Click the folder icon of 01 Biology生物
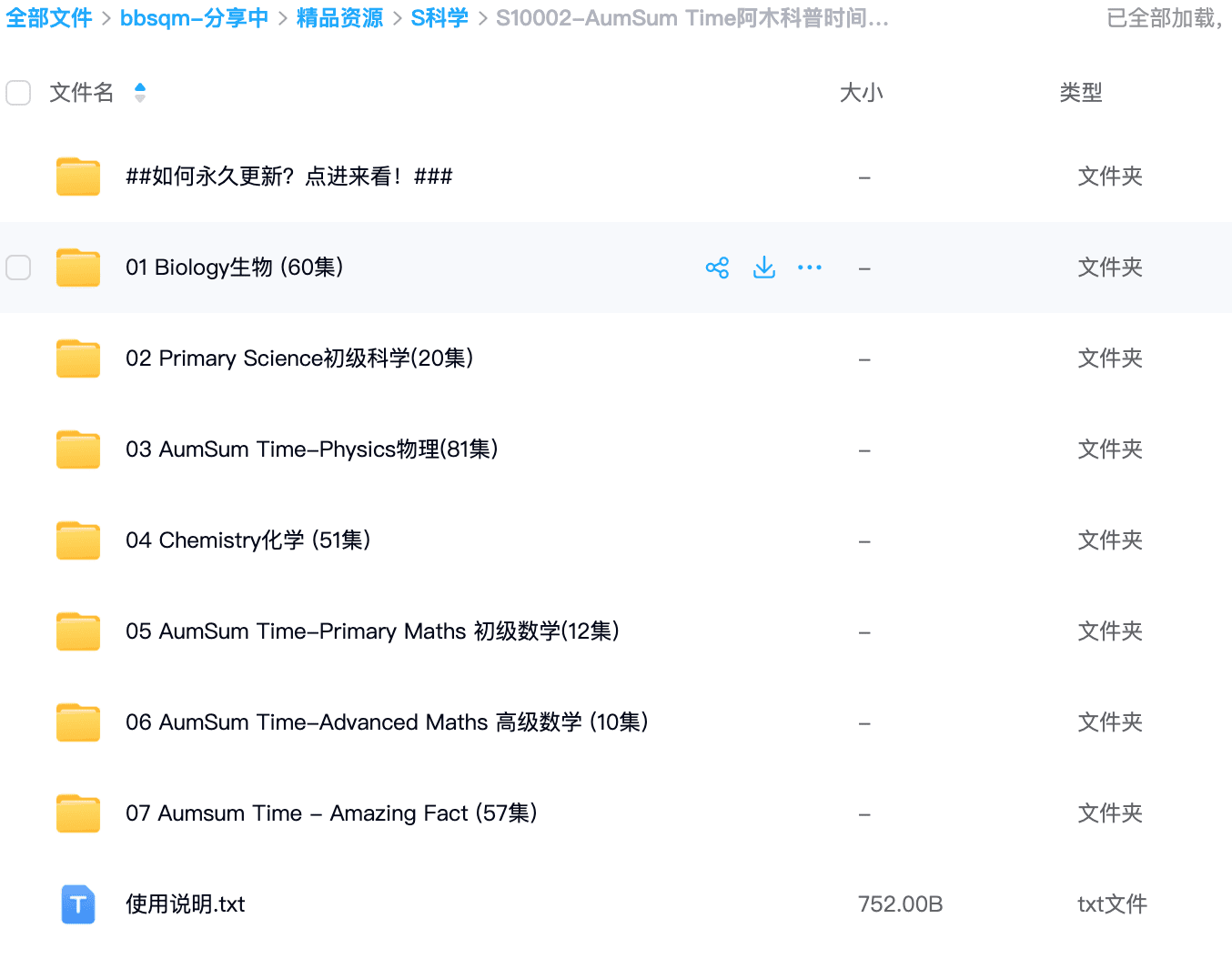This screenshot has width=1232, height=959. [x=78, y=268]
